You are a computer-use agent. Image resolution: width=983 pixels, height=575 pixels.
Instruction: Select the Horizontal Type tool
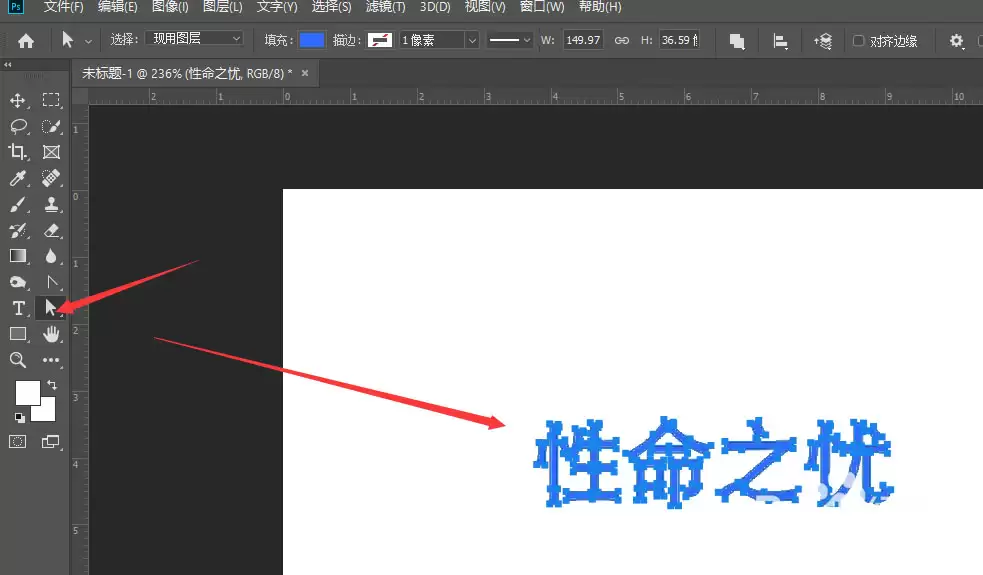click(x=18, y=308)
